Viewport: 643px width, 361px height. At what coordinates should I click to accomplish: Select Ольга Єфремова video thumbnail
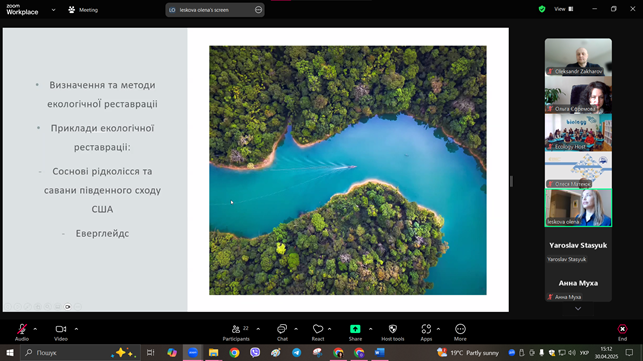(x=578, y=95)
